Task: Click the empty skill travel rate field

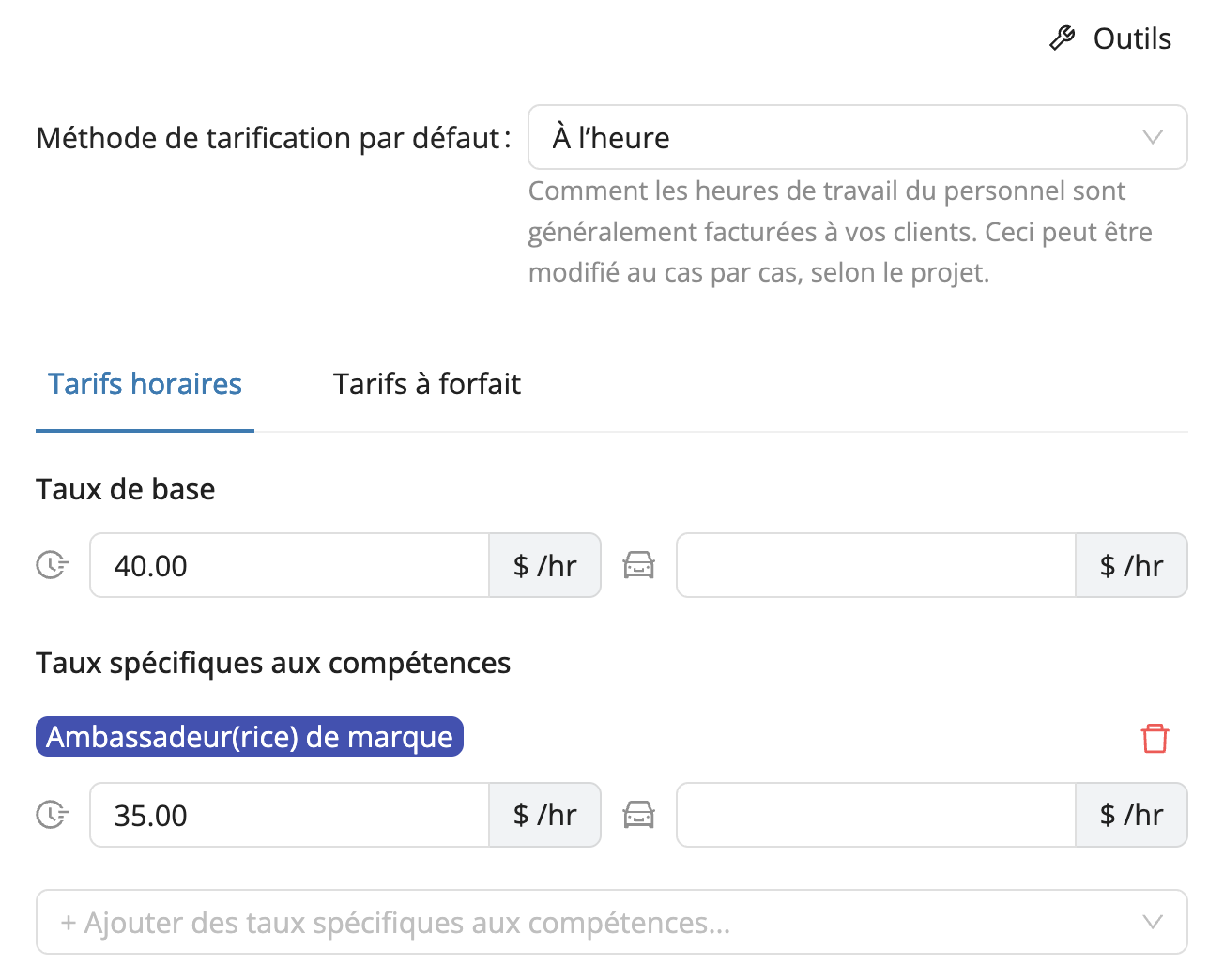Action: coord(875,815)
